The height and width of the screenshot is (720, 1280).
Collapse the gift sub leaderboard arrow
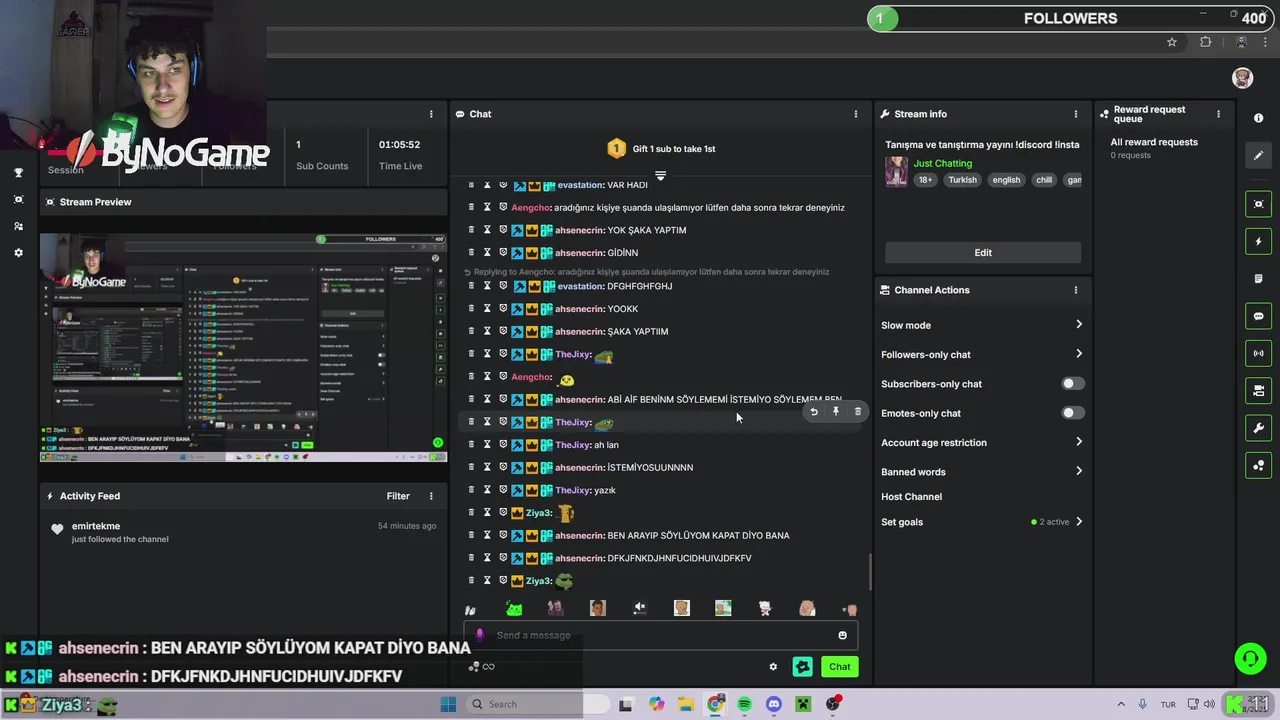(660, 175)
